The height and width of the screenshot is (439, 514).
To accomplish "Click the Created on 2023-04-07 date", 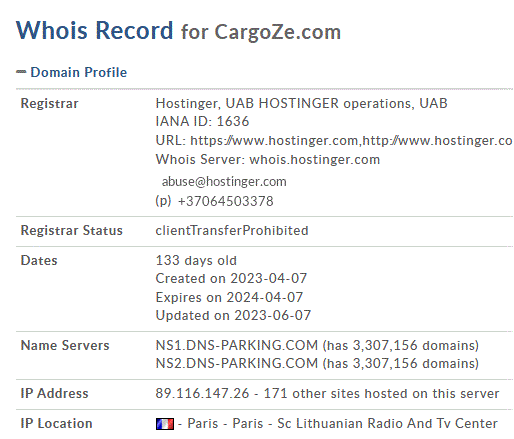I will click(231, 278).
